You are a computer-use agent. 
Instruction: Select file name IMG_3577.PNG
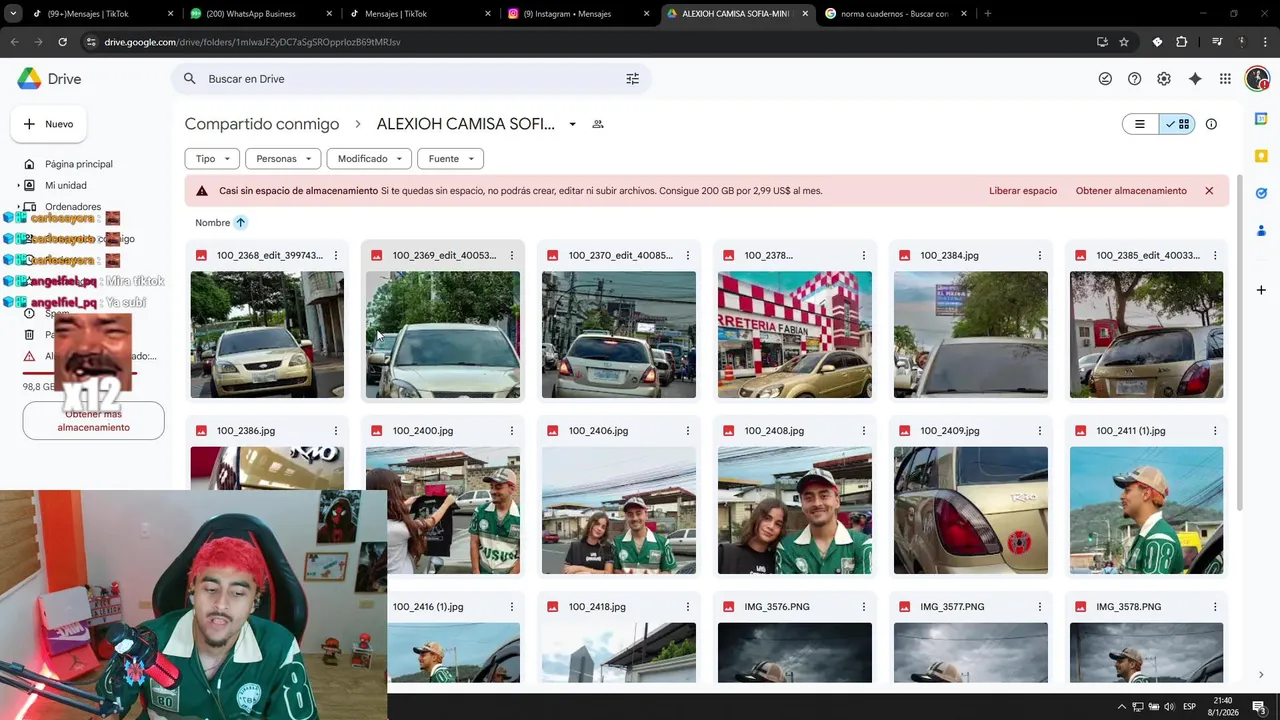pos(952,607)
